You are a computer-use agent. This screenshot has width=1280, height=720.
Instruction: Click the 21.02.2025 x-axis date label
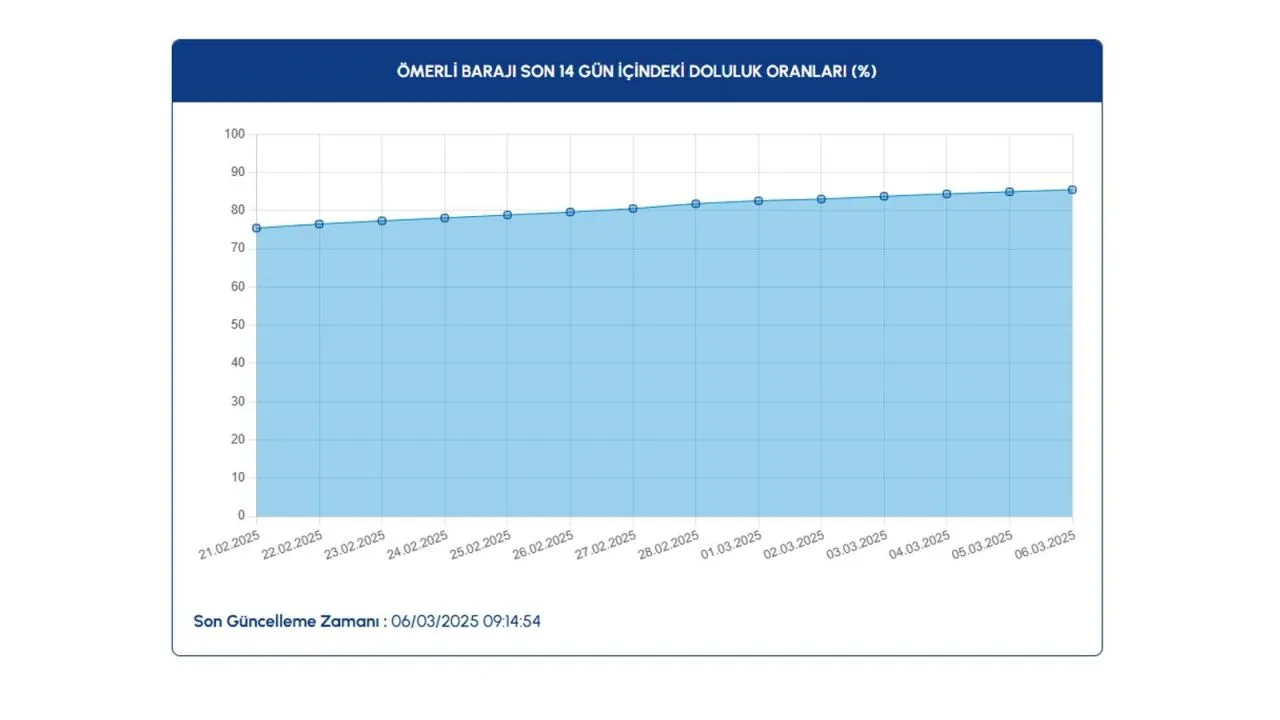coord(230,545)
